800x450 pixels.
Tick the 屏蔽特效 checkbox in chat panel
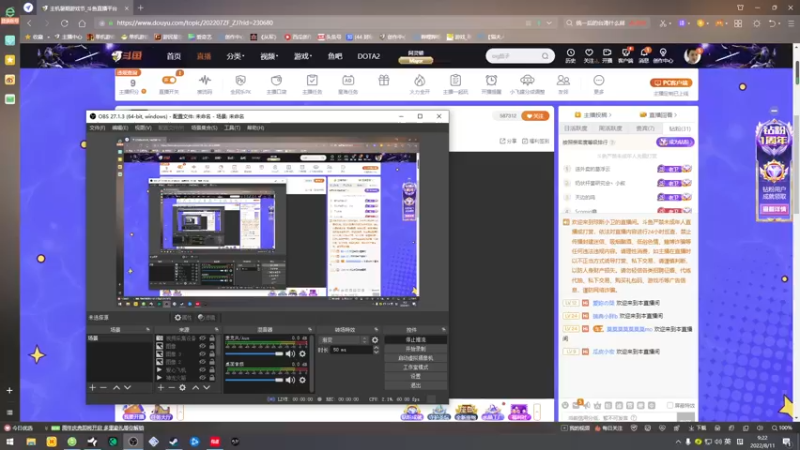coord(670,406)
